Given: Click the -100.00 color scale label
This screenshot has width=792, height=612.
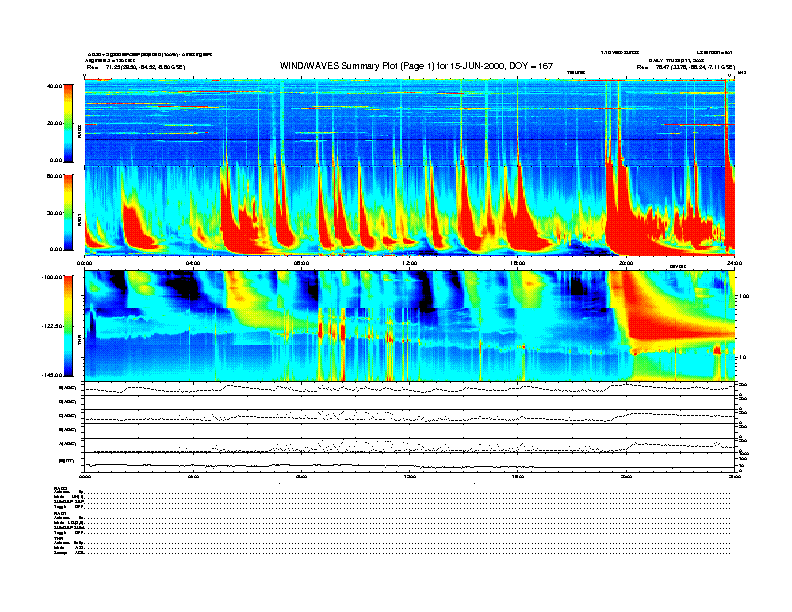Looking at the screenshot, I should point(52,277).
